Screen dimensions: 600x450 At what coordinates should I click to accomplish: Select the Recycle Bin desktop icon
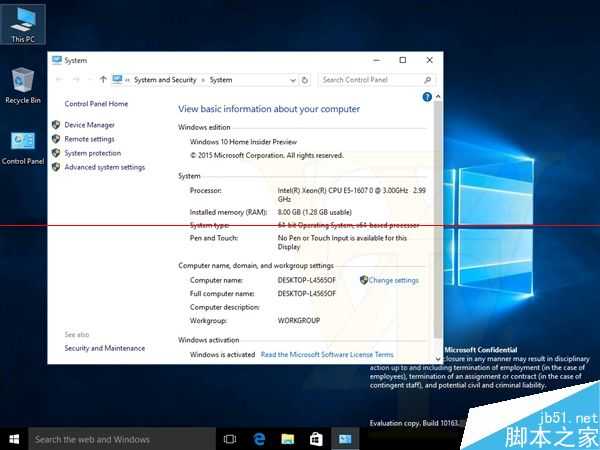tap(23, 86)
